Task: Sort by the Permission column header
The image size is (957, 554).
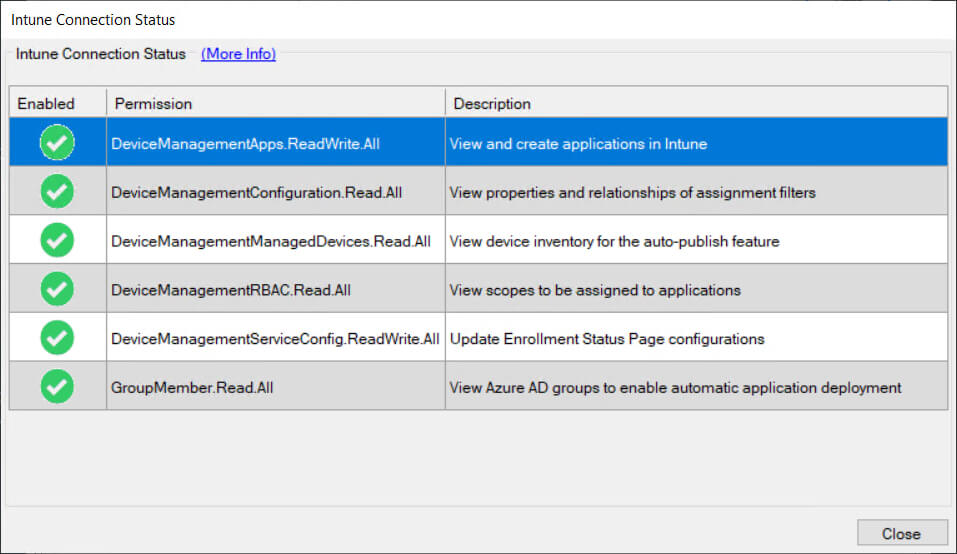Action: [x=276, y=103]
